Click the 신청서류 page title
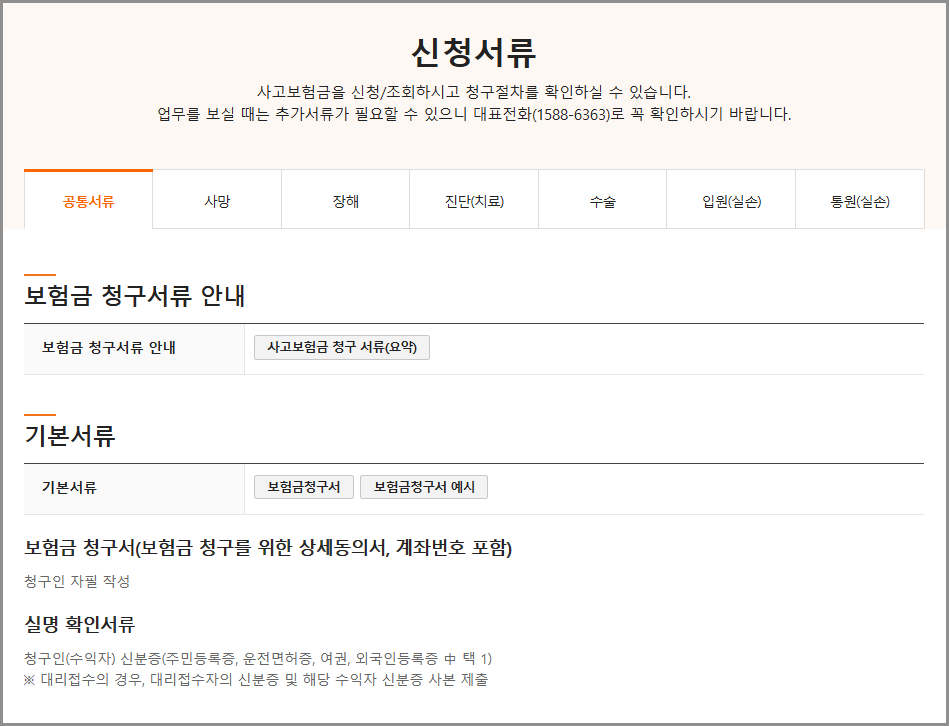 pyautogui.click(x=474, y=52)
